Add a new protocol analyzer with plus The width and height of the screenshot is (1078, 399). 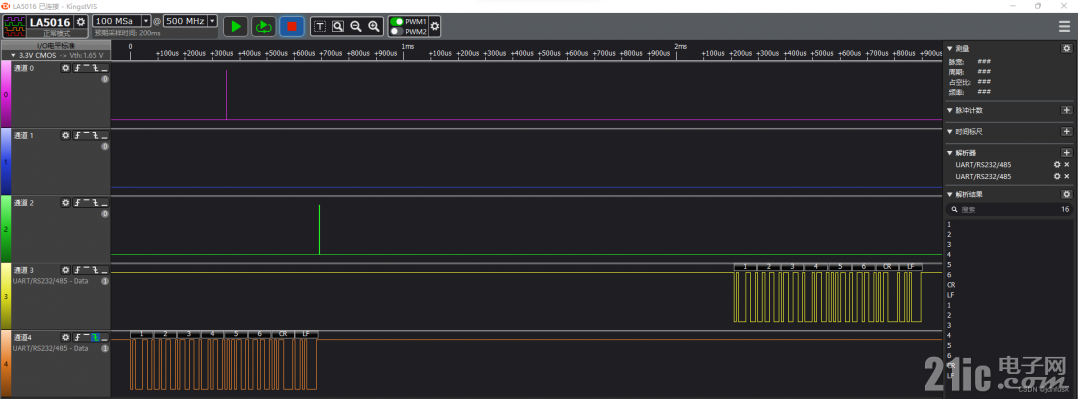point(1066,152)
